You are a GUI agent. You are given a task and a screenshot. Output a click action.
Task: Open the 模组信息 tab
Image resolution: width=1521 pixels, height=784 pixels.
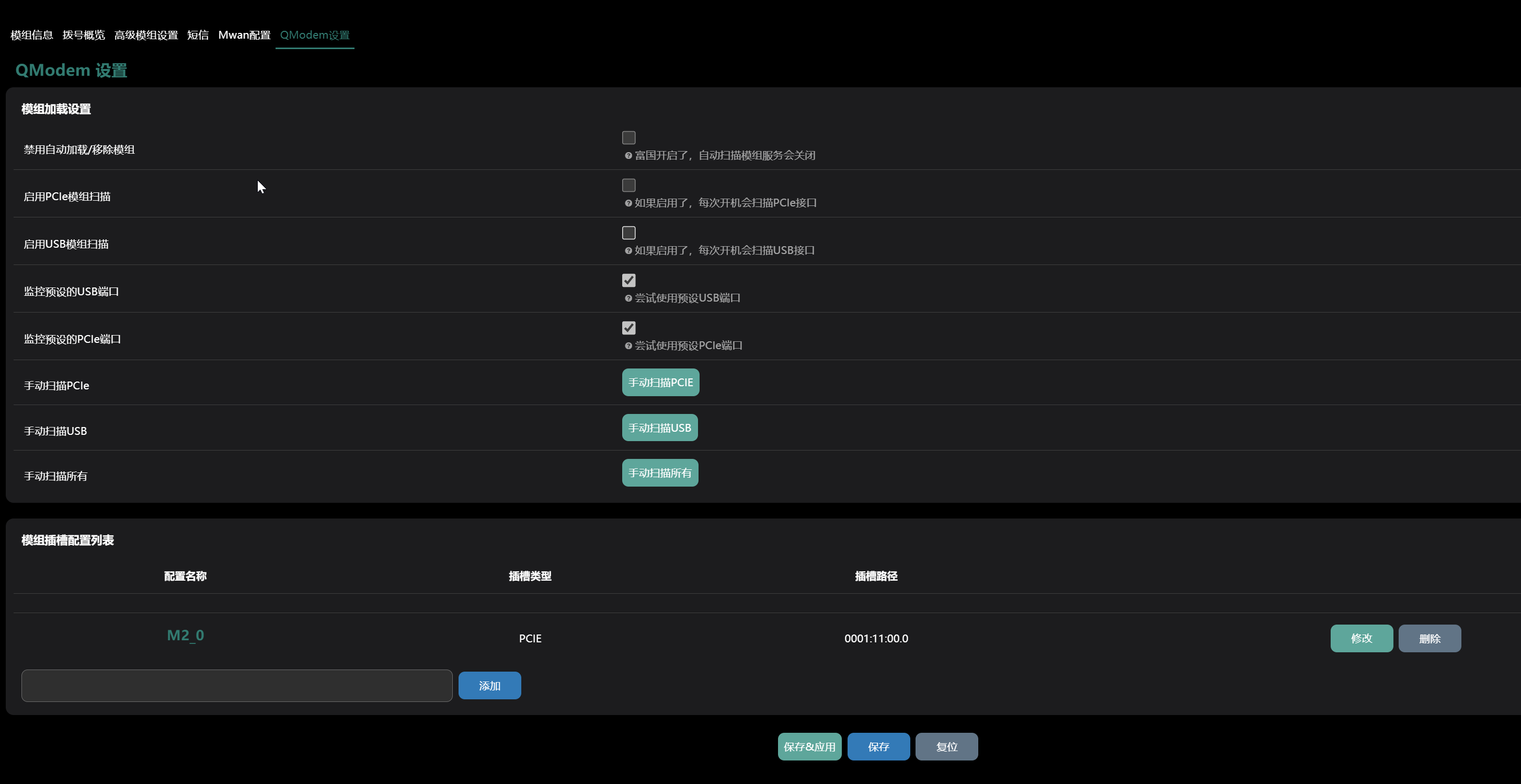(x=32, y=35)
